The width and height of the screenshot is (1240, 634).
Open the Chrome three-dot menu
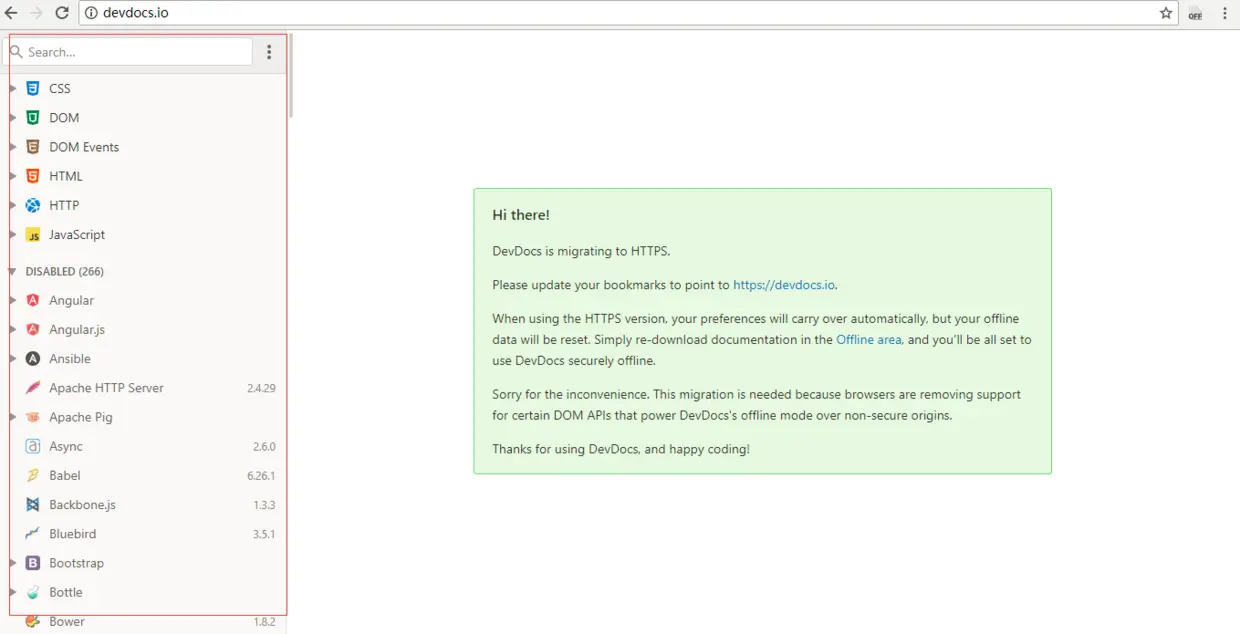[x=1225, y=13]
